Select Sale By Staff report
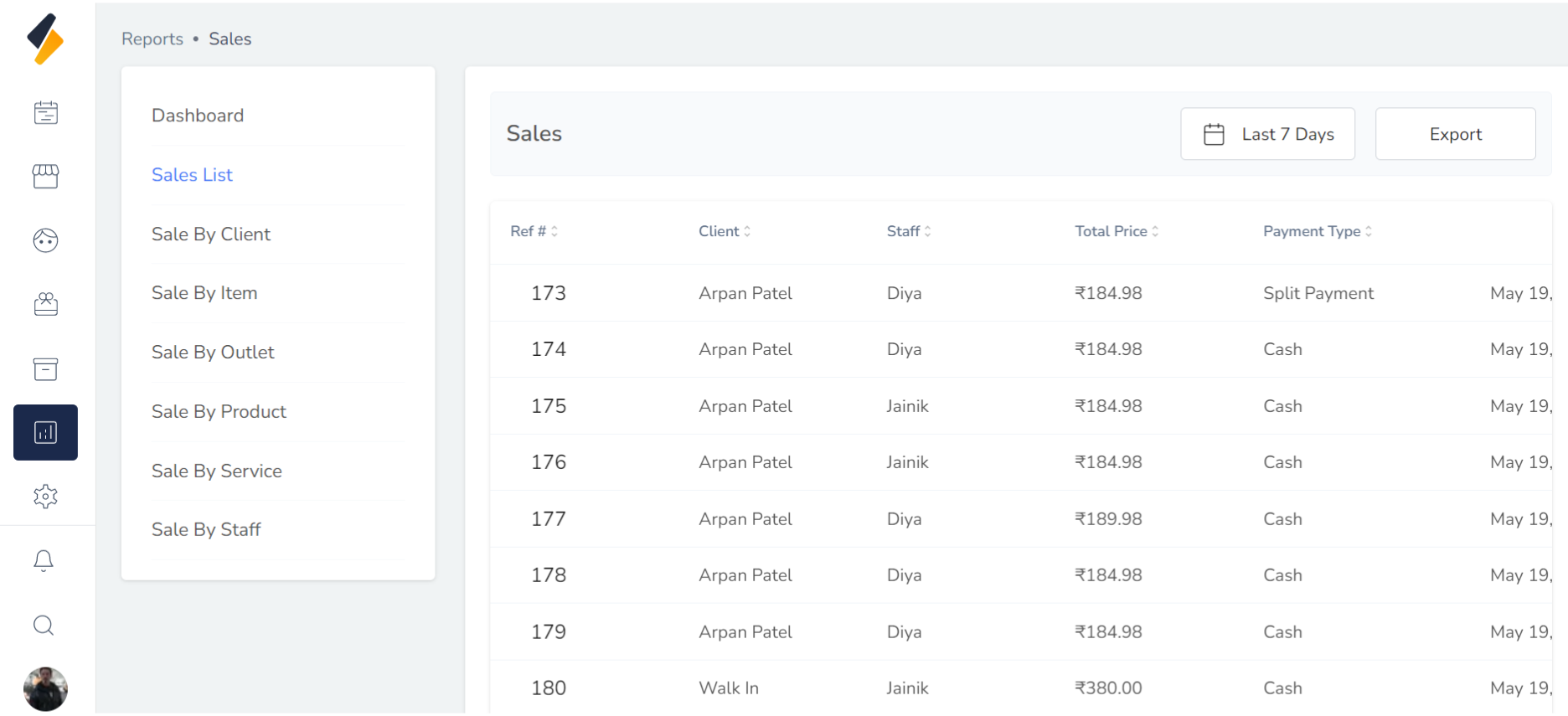The width and height of the screenshot is (1568, 716). (x=206, y=529)
